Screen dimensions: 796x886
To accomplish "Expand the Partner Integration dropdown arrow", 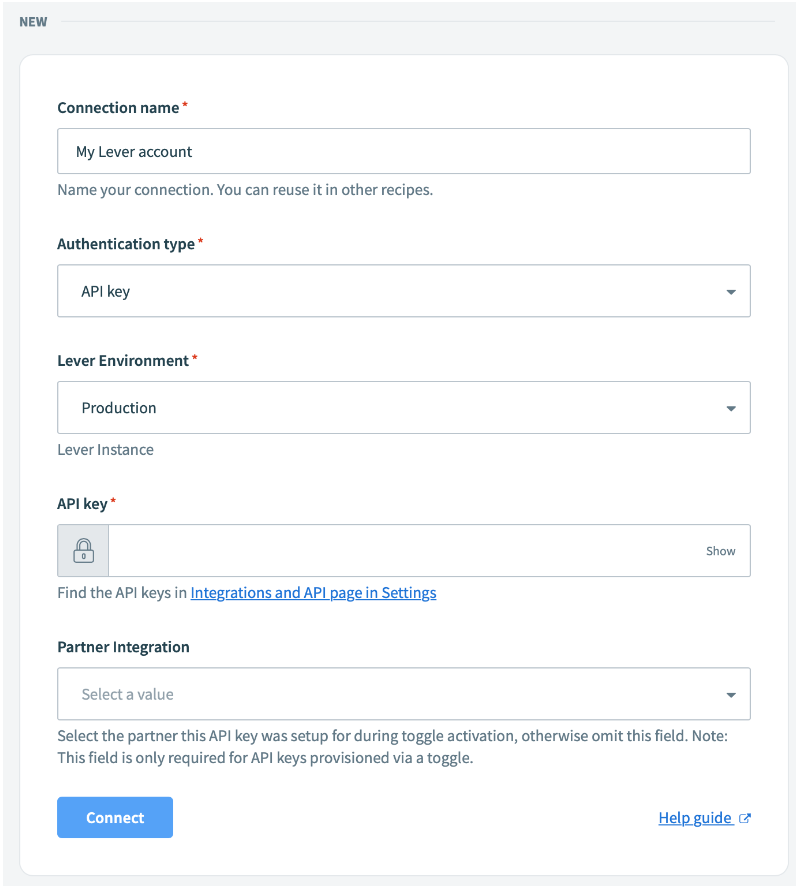I will click(x=731, y=695).
